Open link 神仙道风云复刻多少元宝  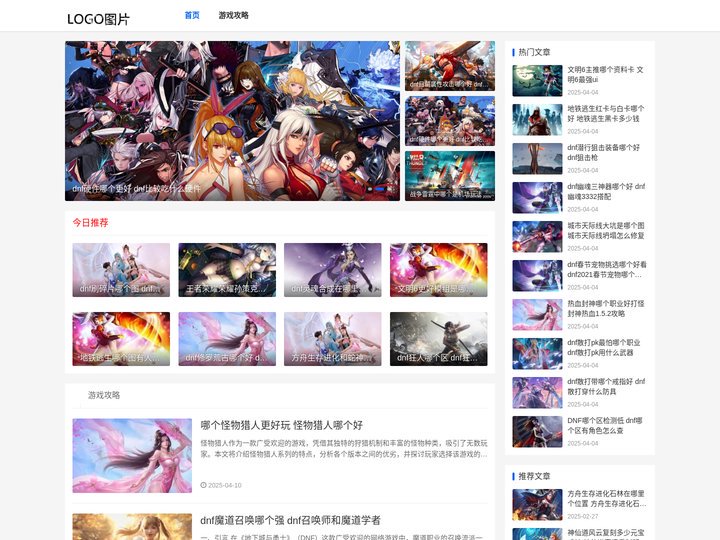[x=606, y=534]
